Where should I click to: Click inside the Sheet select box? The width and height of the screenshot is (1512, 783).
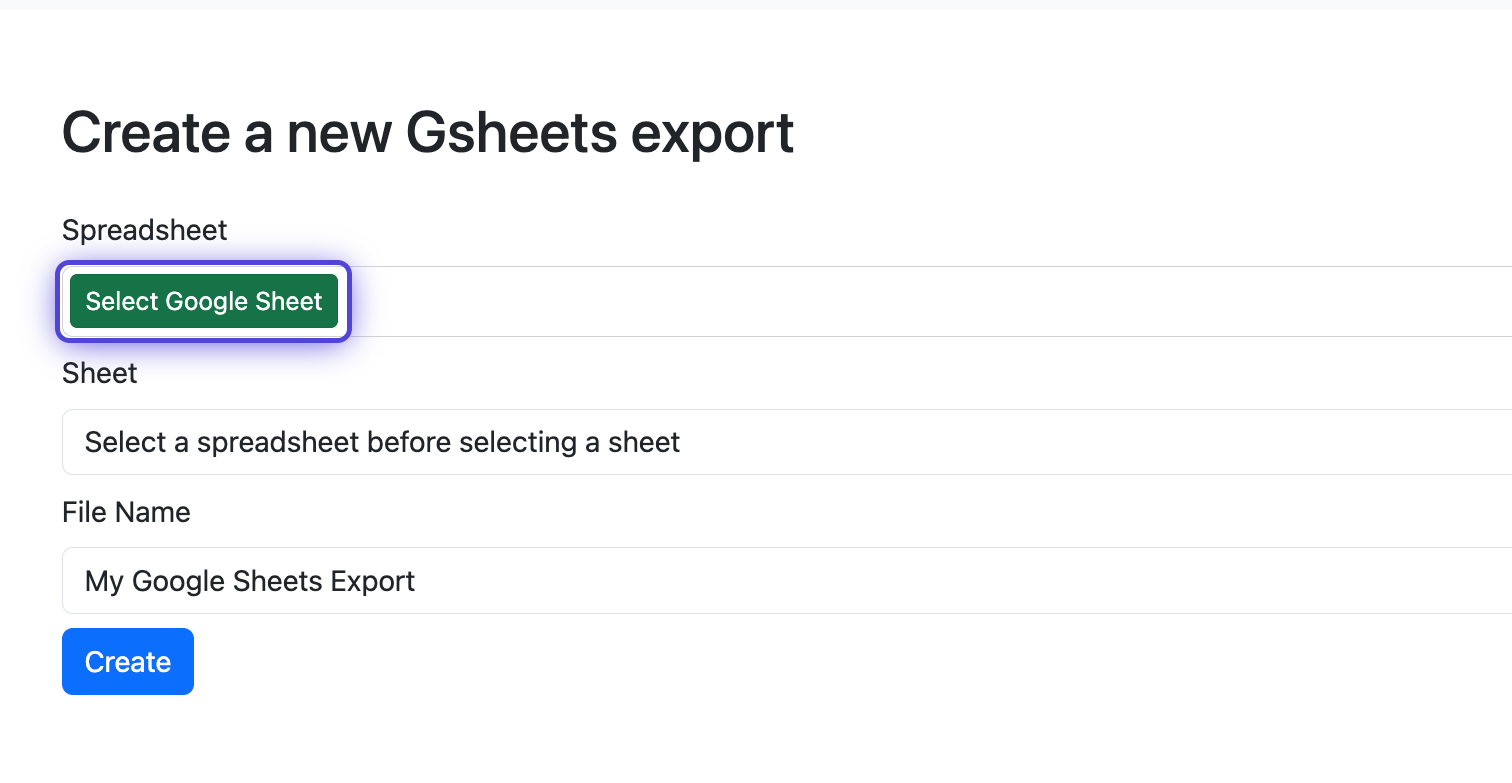(787, 442)
